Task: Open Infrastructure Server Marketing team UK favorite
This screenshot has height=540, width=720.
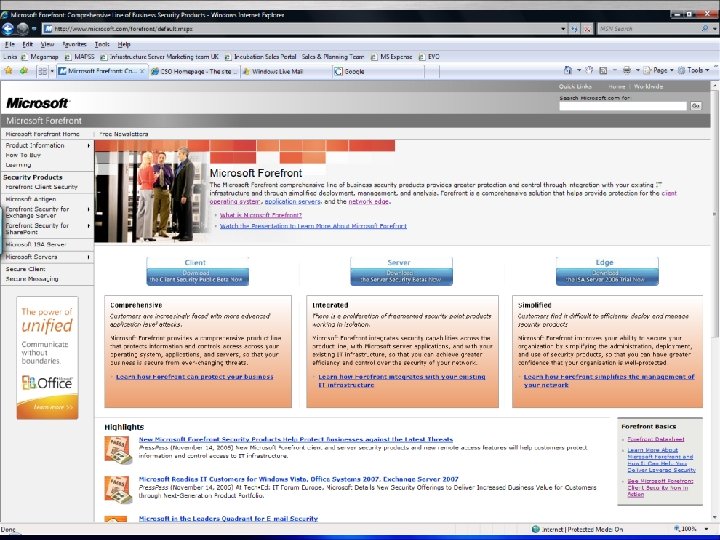Action: point(160,56)
